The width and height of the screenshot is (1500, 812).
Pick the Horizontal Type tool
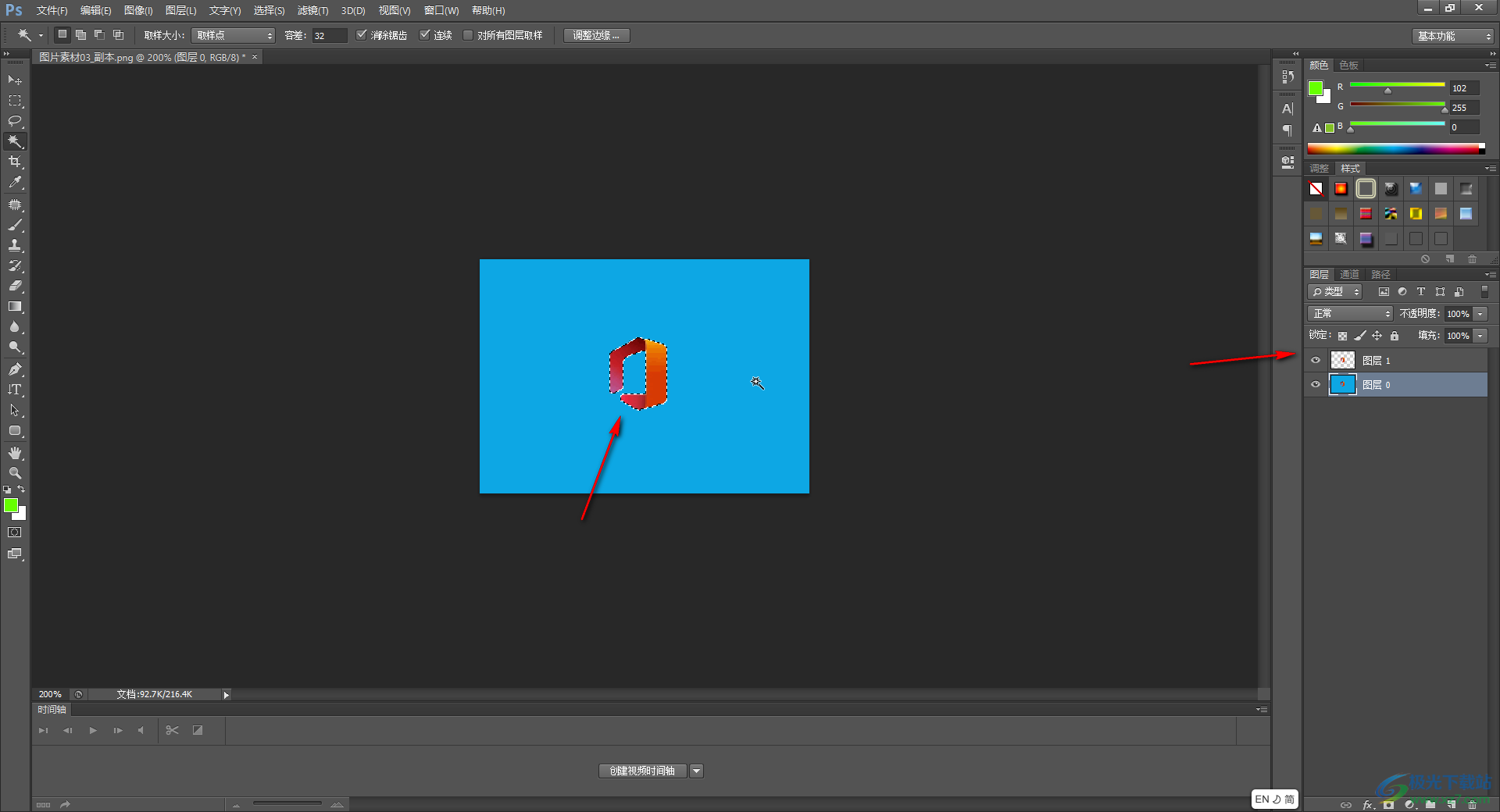[15, 390]
